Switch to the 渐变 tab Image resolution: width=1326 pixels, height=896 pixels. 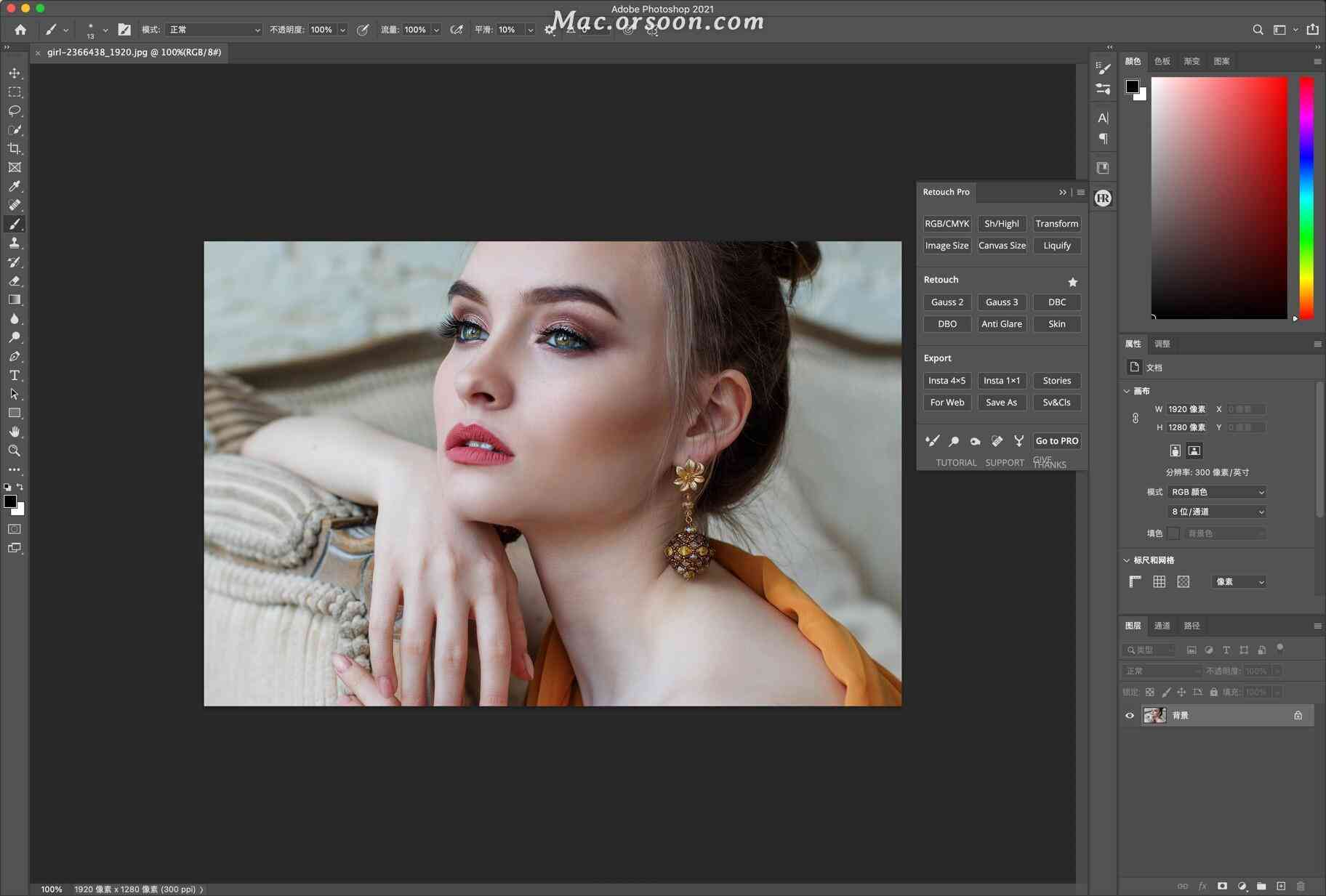1192,61
